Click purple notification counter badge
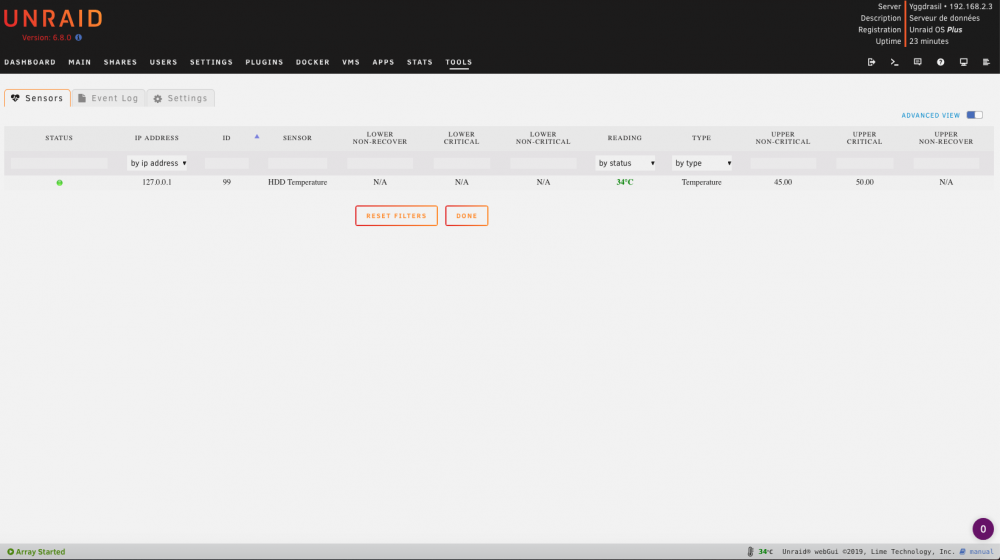This screenshot has width=1000, height=560. pyautogui.click(x=983, y=528)
